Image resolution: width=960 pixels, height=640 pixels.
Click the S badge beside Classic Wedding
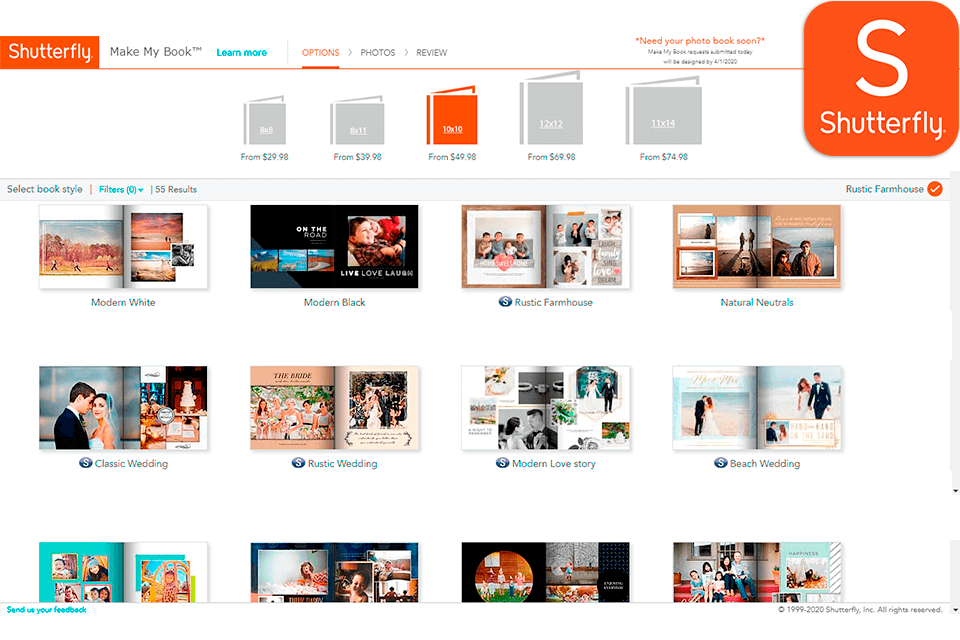[x=86, y=463]
